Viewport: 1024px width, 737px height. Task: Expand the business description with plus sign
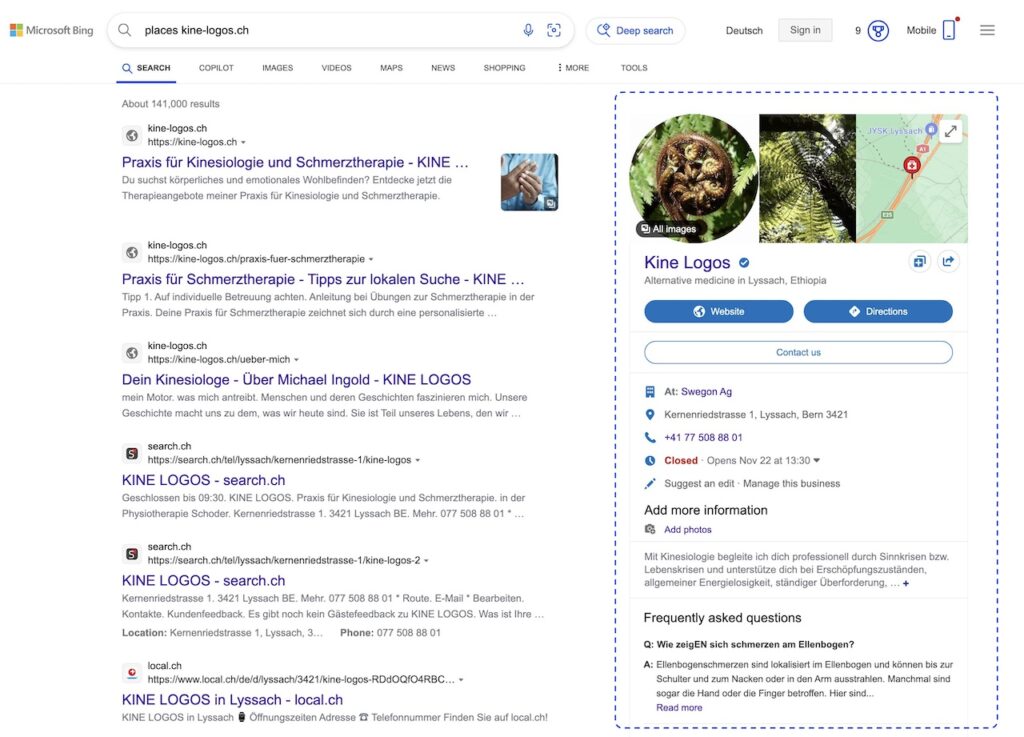pos(906,583)
